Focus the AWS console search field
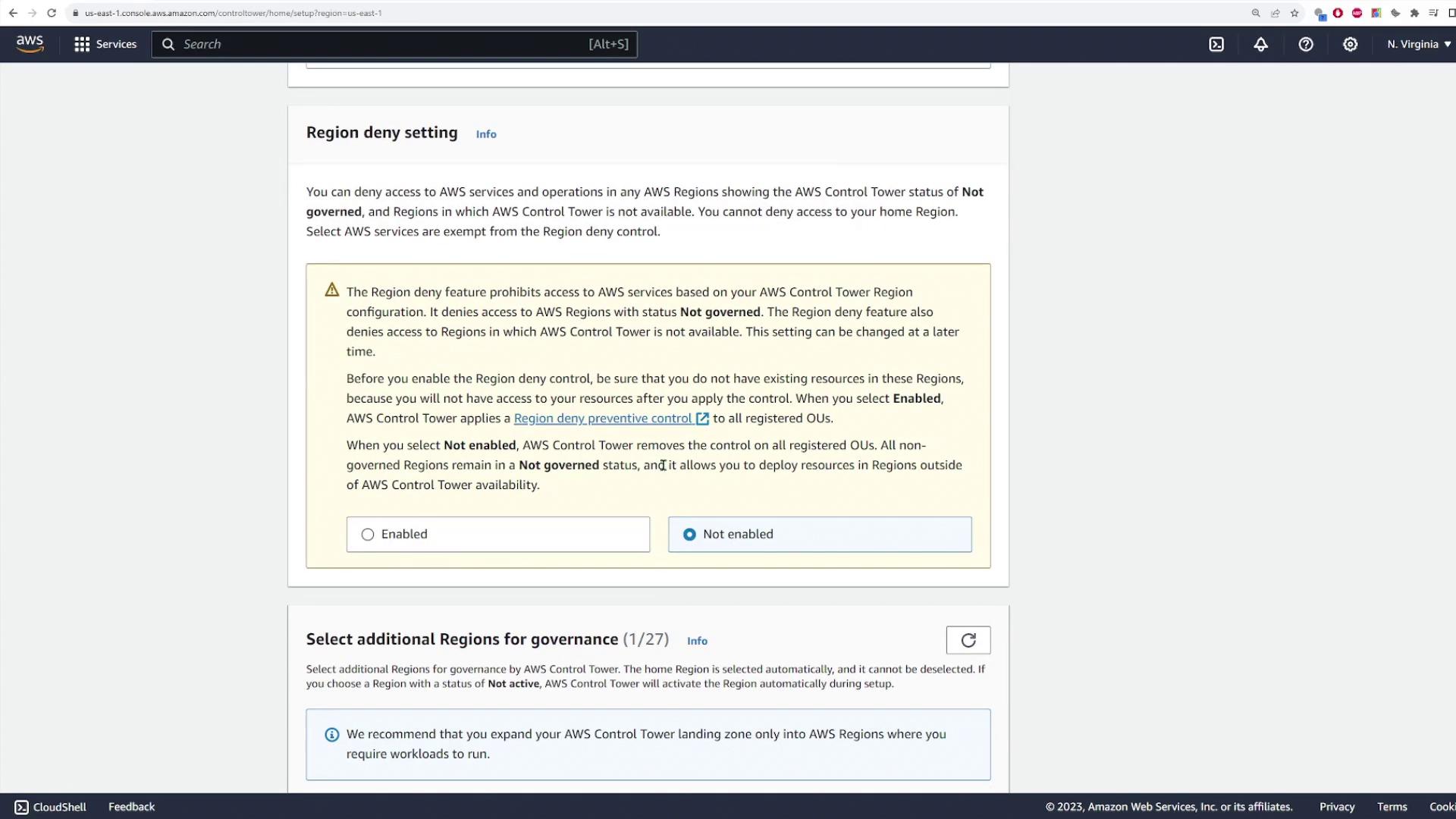The image size is (1456, 819). tap(379, 44)
